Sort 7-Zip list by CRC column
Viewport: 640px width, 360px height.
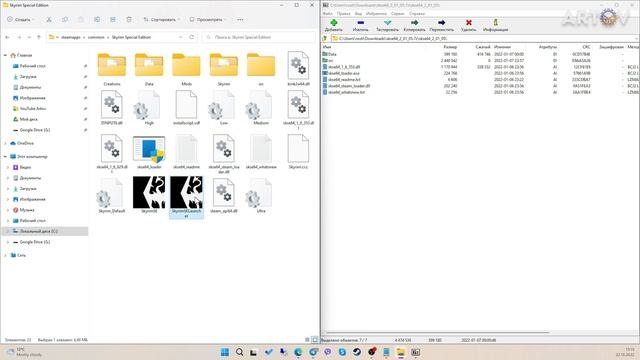coord(586,47)
